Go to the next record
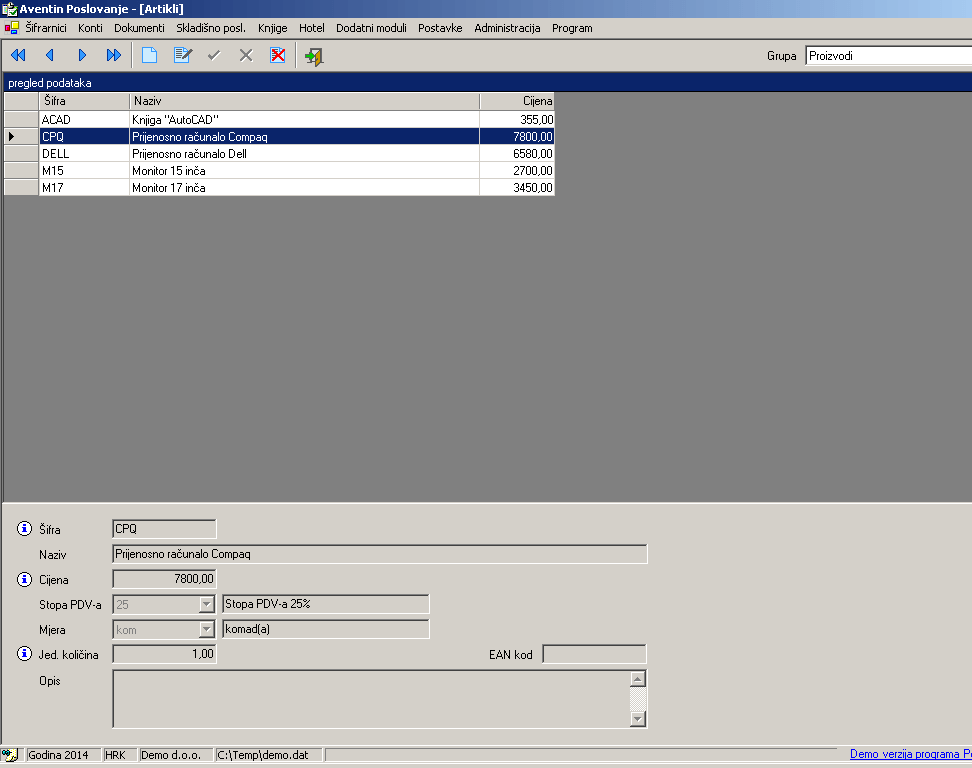 click(x=82, y=56)
